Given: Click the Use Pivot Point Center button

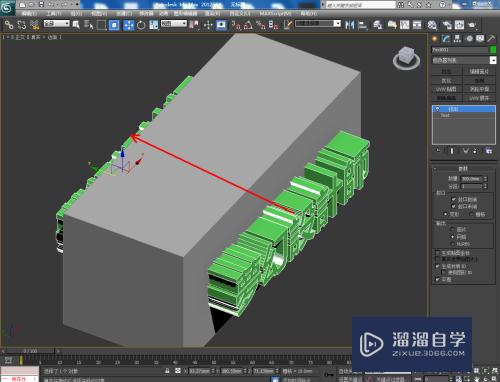Looking at the screenshot, I should [194, 25].
